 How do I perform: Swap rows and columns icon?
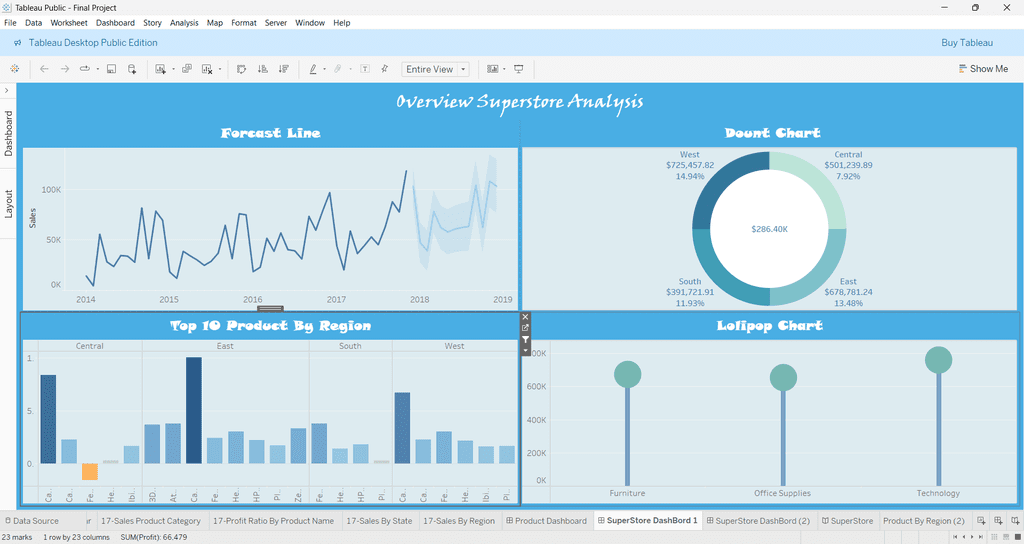pos(242,69)
